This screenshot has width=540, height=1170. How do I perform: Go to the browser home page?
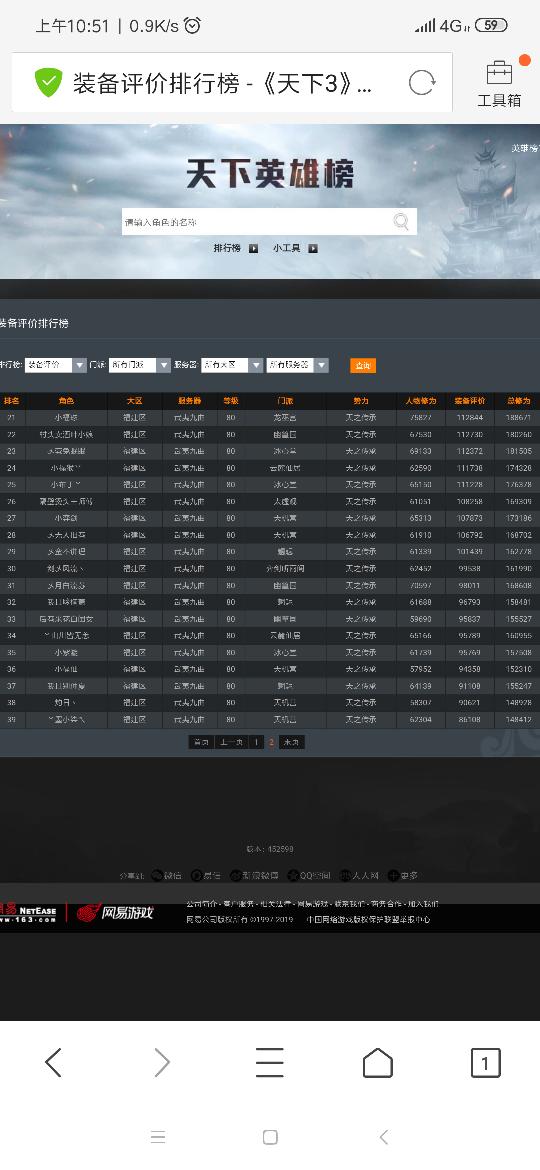pyautogui.click(x=377, y=1063)
